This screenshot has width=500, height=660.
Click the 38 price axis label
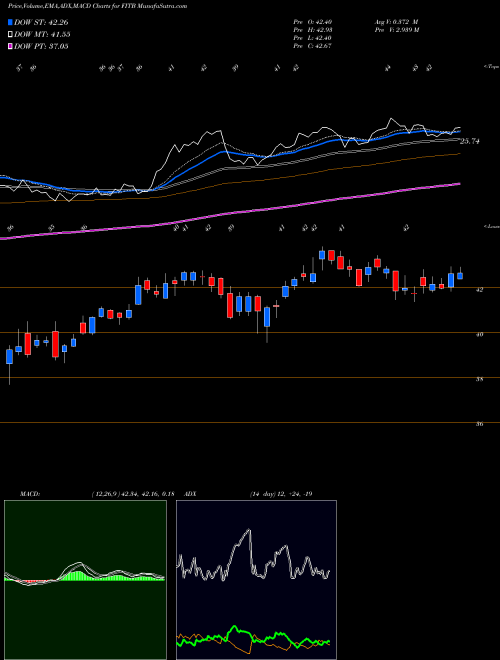(480, 379)
